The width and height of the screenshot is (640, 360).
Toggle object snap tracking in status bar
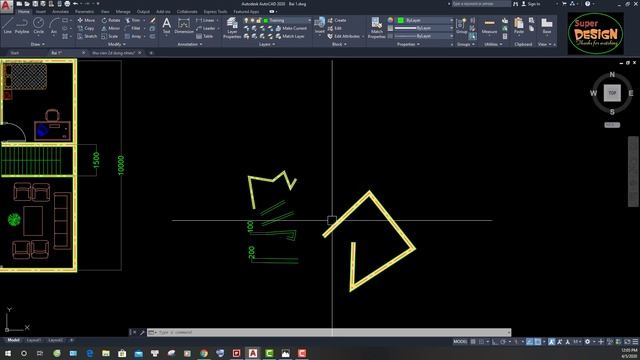(x=529, y=342)
